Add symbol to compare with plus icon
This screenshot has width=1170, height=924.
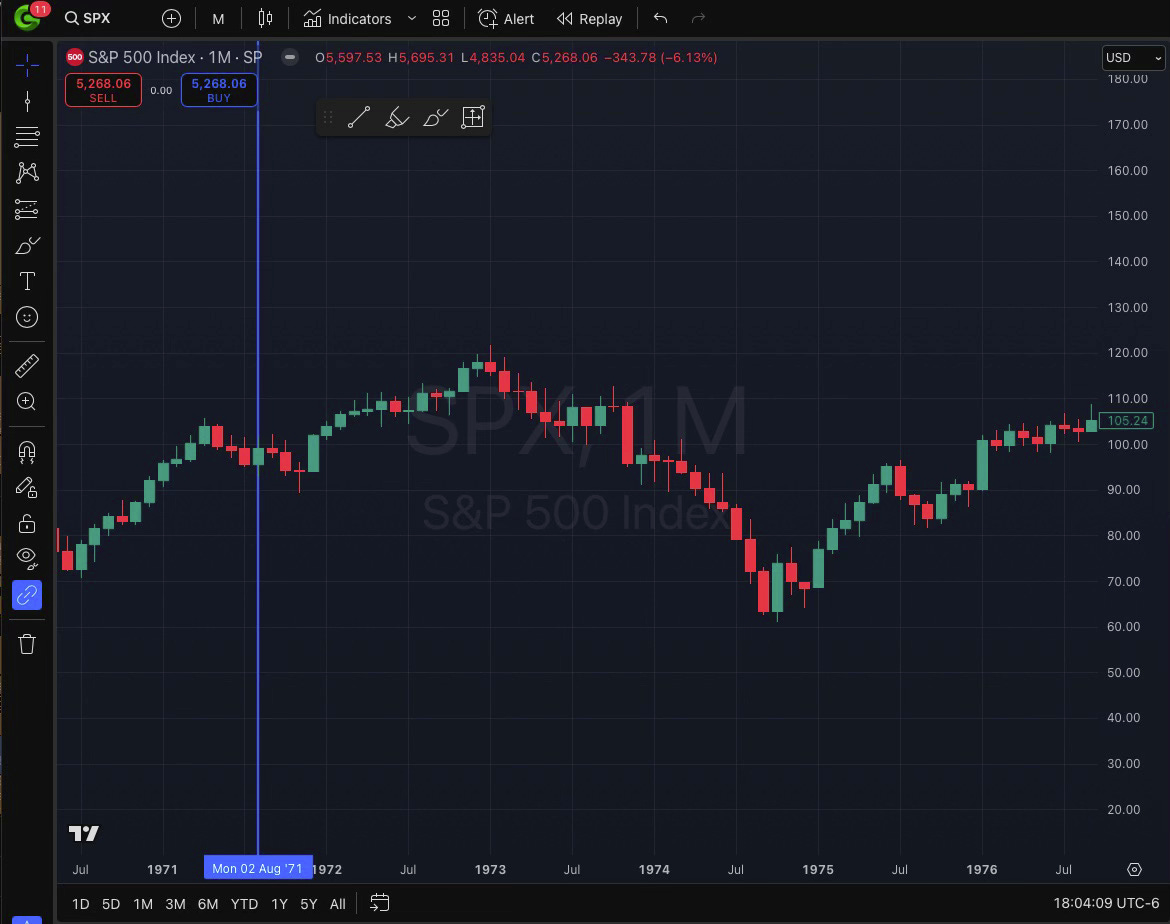tap(171, 19)
